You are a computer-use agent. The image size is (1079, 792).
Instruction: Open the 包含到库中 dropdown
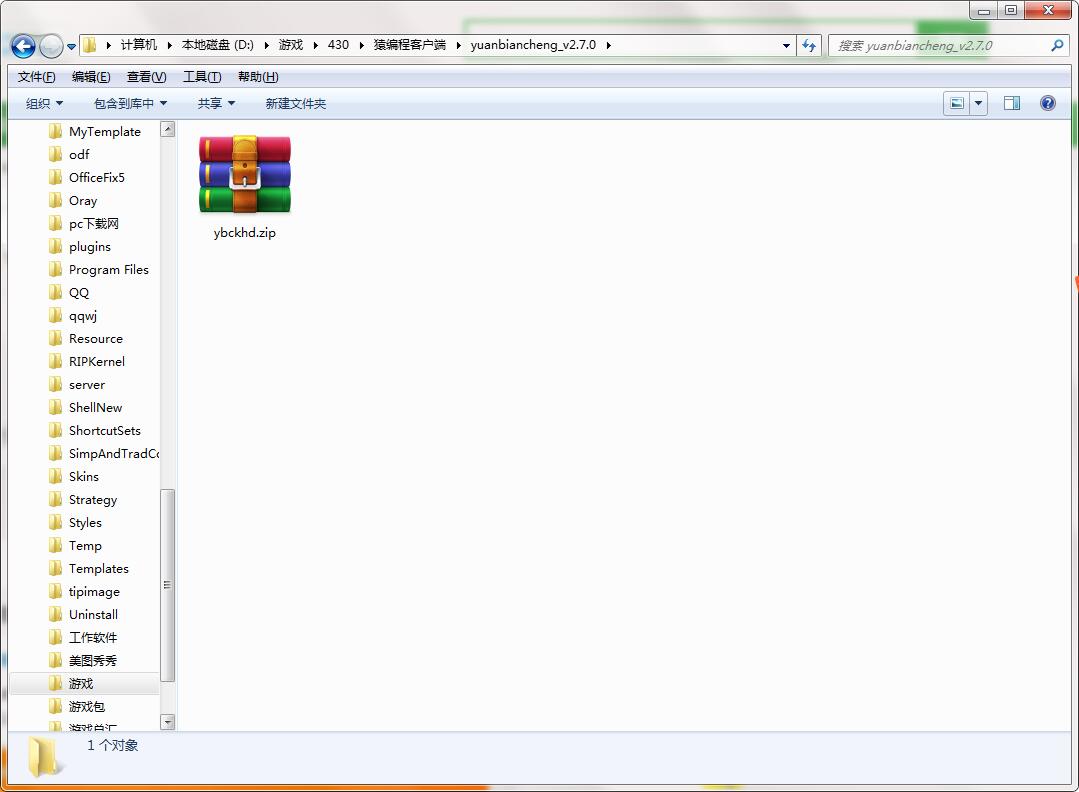click(x=130, y=103)
